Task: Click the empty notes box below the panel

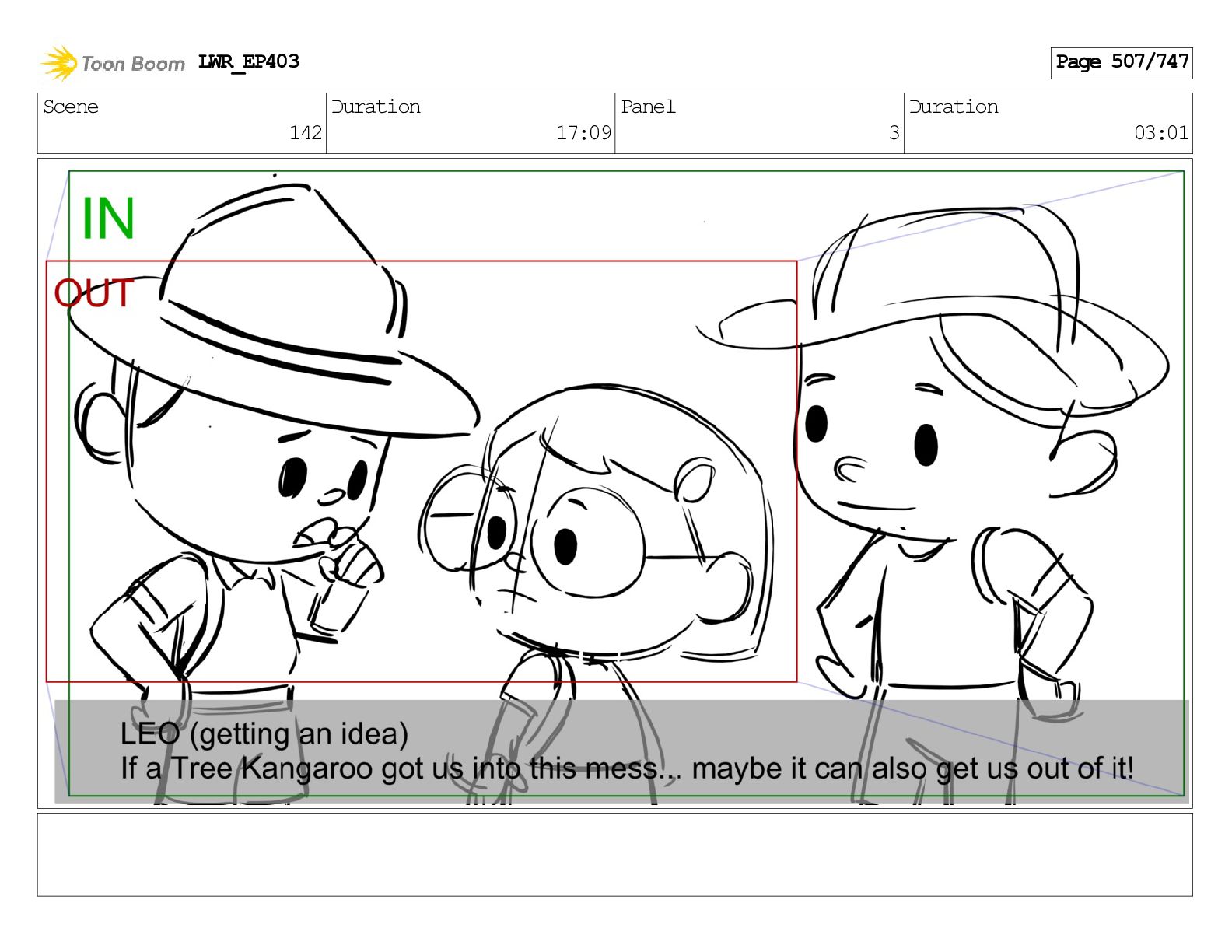Action: coord(614,855)
